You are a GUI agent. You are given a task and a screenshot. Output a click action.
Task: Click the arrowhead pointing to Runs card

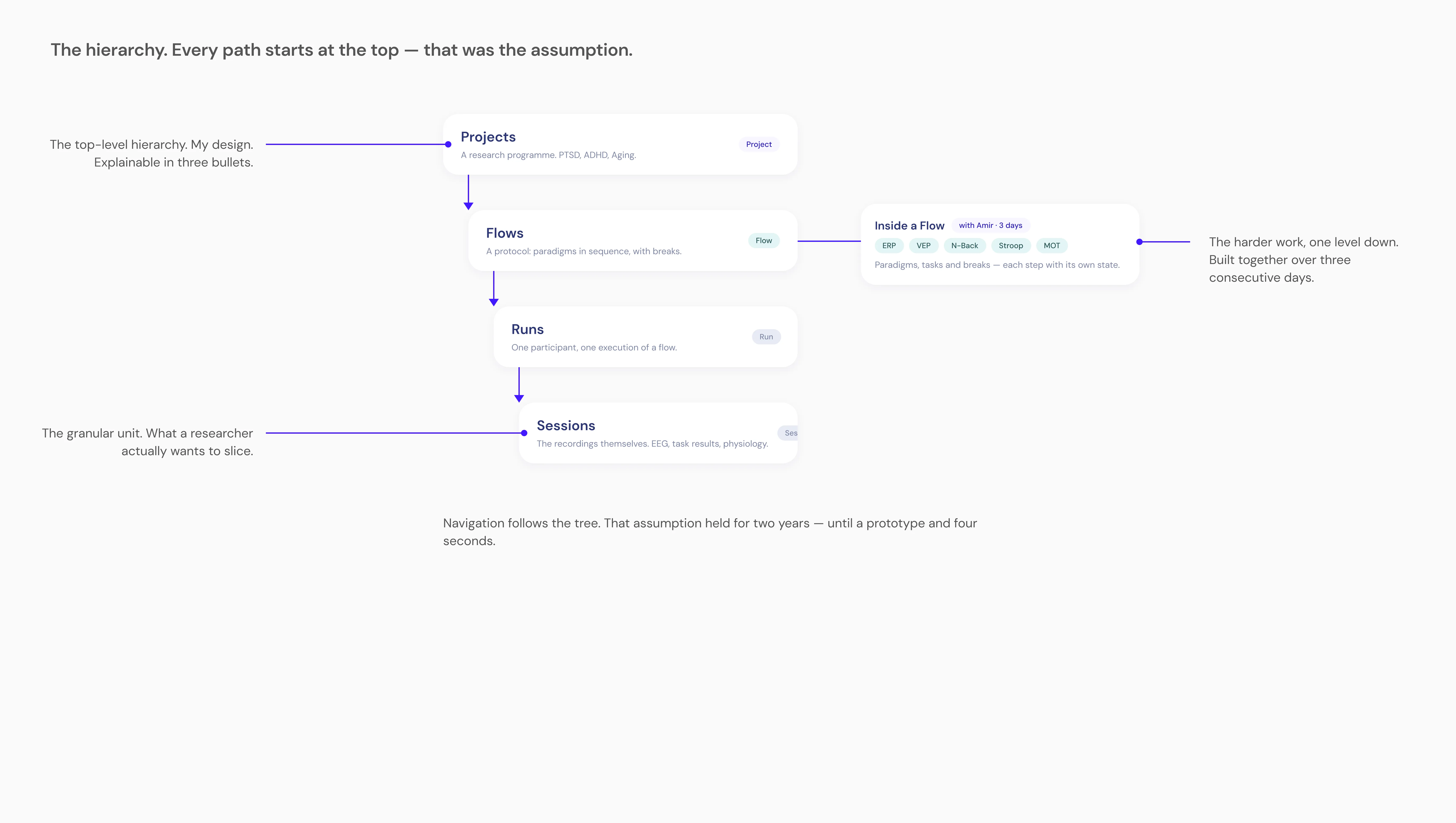[x=493, y=302]
